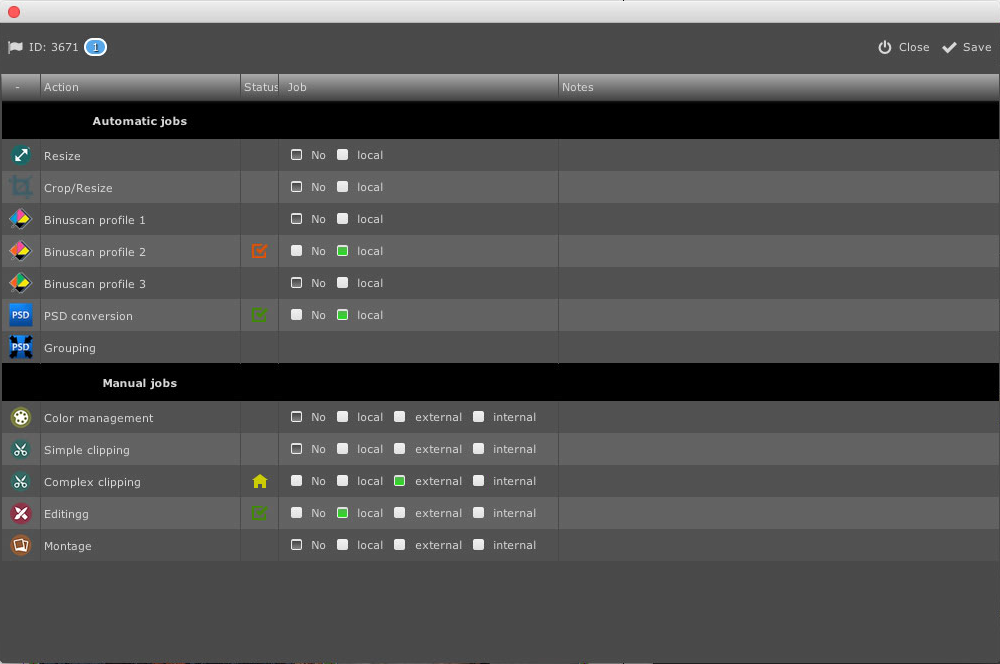Check the No box for PSD conversion
1000x664 pixels.
pos(297,315)
